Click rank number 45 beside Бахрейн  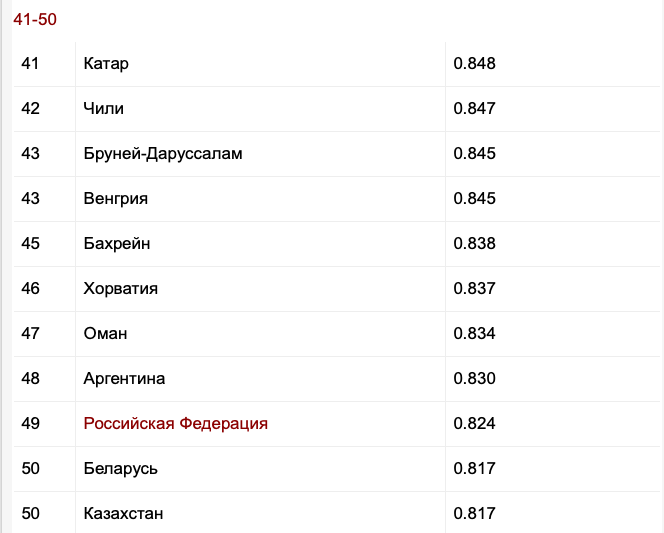[31, 244]
